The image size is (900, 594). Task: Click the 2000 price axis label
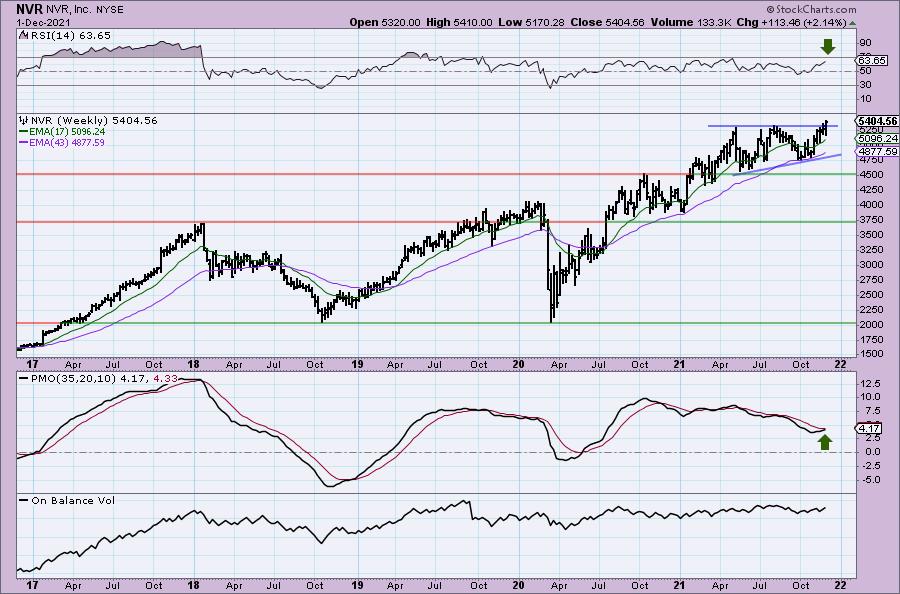click(870, 324)
